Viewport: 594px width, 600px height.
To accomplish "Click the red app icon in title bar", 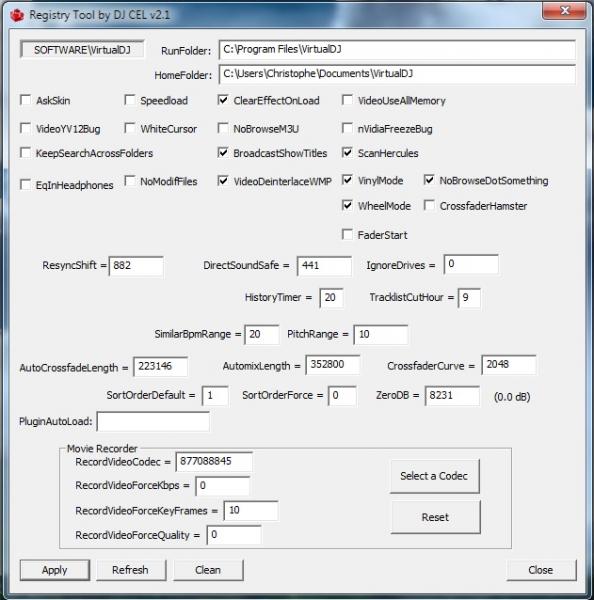I will 17,15.
